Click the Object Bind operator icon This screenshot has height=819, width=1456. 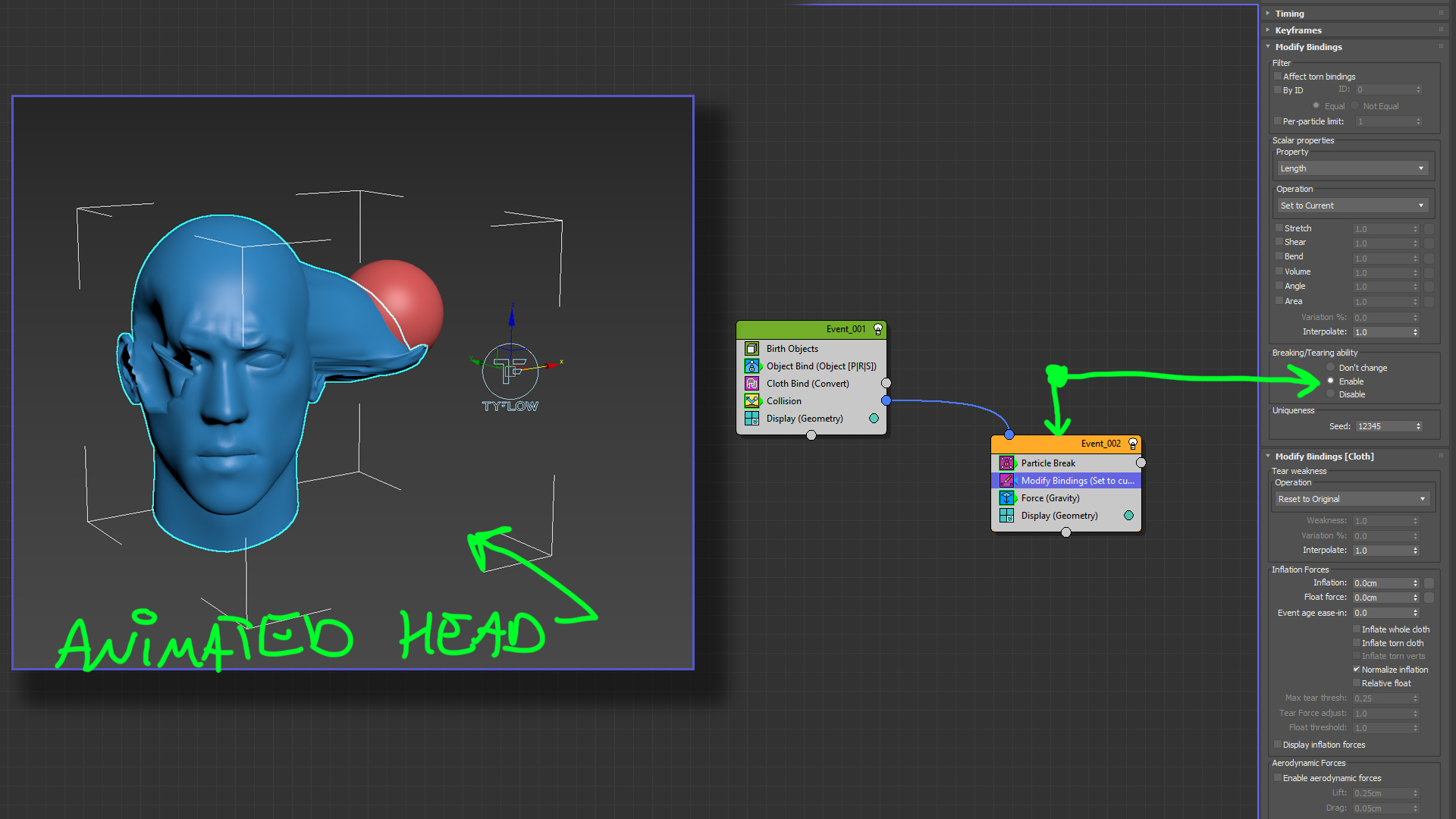click(752, 366)
